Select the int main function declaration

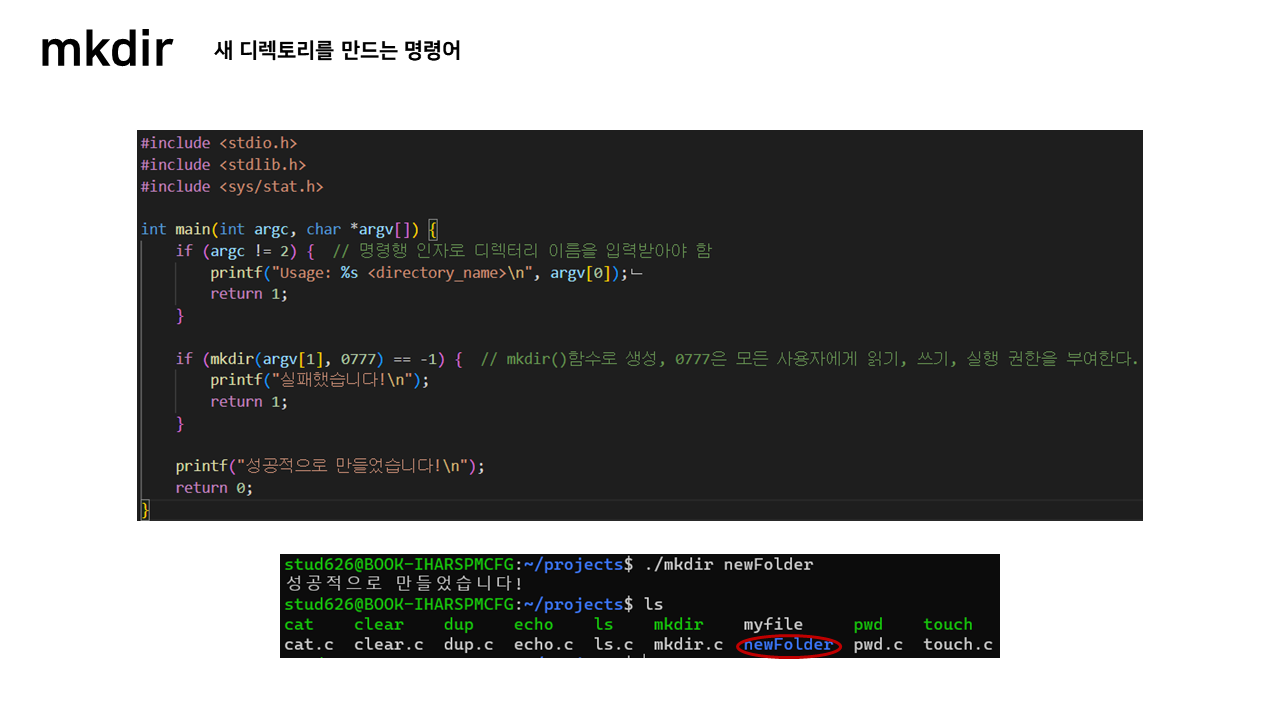click(x=285, y=228)
